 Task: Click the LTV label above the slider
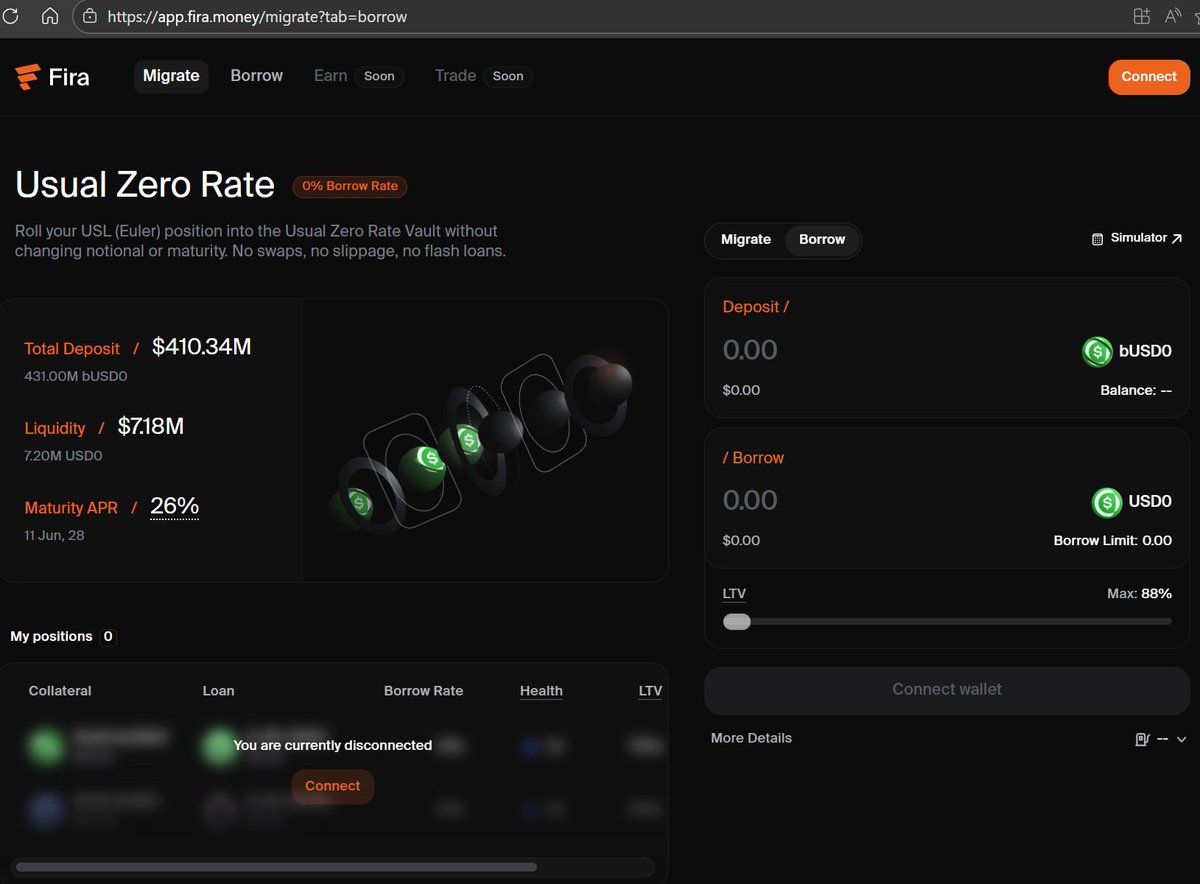click(734, 594)
